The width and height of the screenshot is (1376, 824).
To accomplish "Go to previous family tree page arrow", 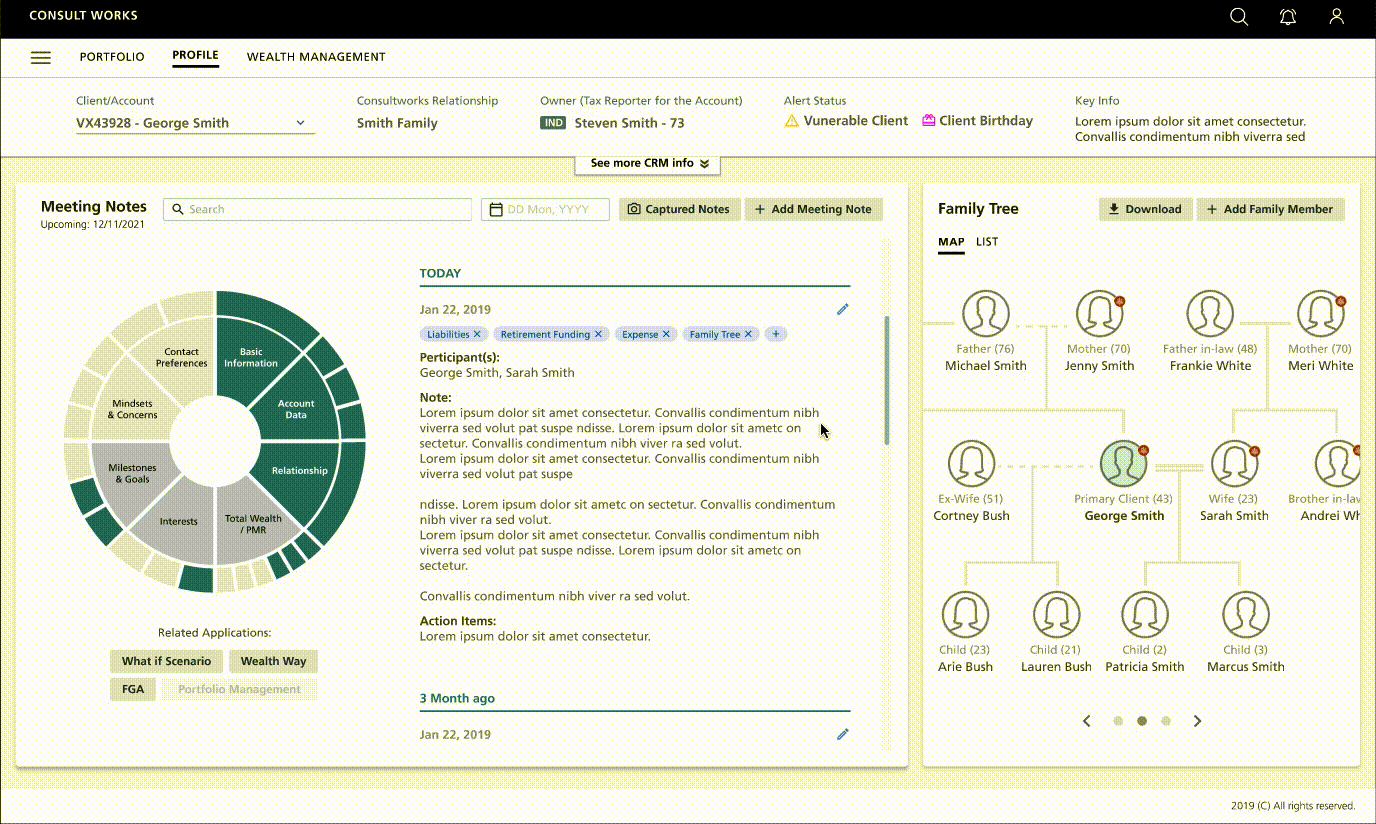I will coord(1087,721).
